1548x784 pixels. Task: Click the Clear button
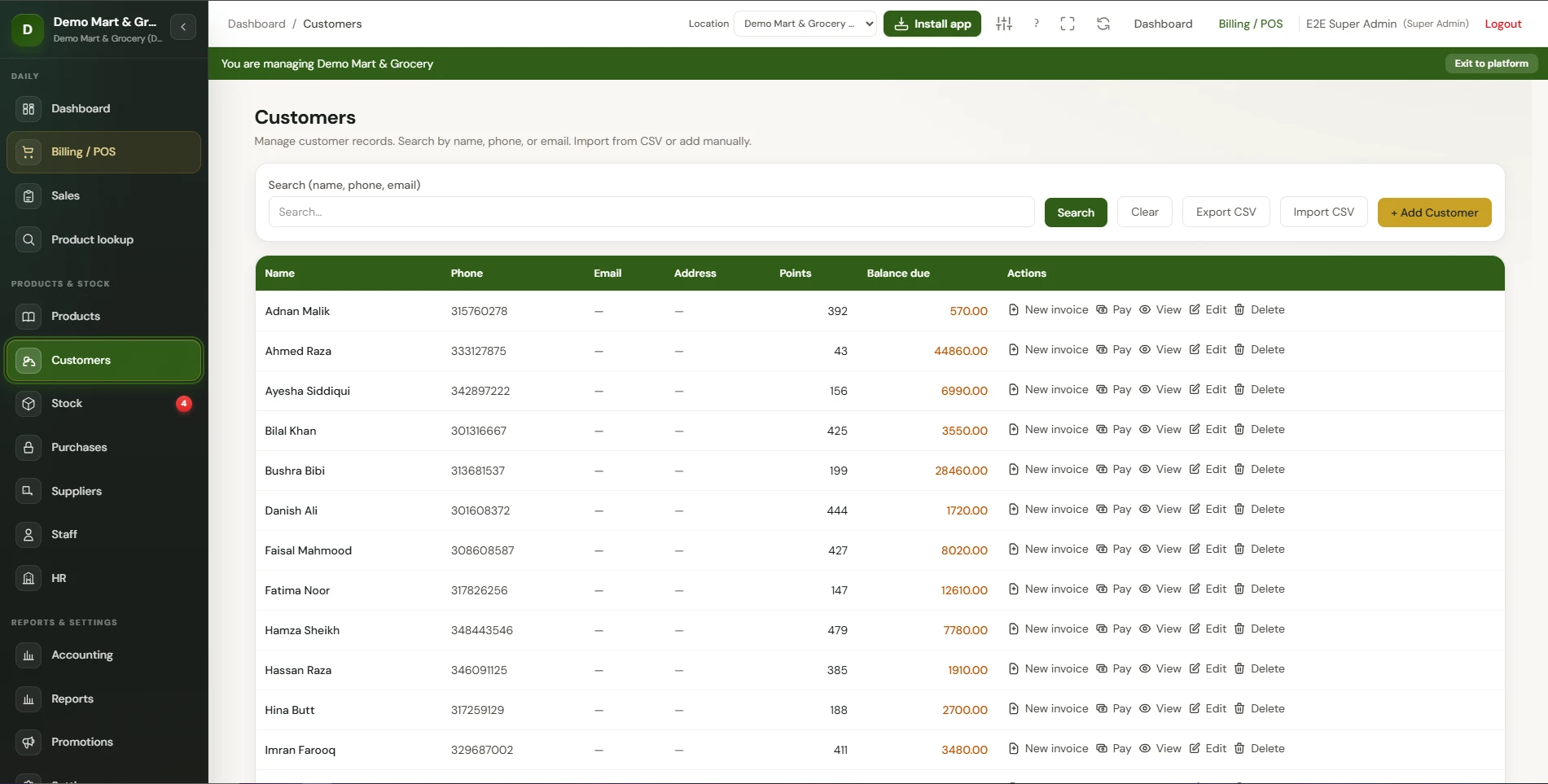click(x=1144, y=212)
